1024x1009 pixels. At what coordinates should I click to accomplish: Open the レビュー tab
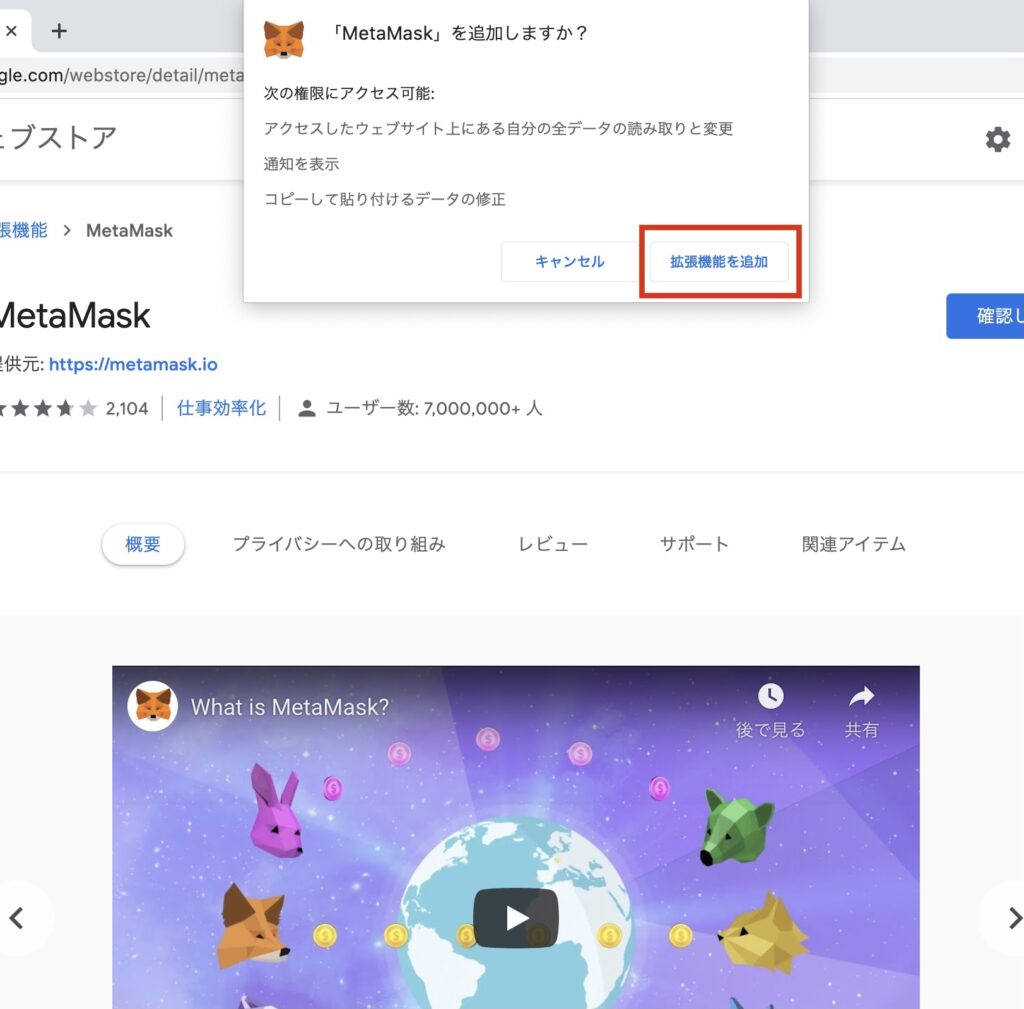(553, 544)
